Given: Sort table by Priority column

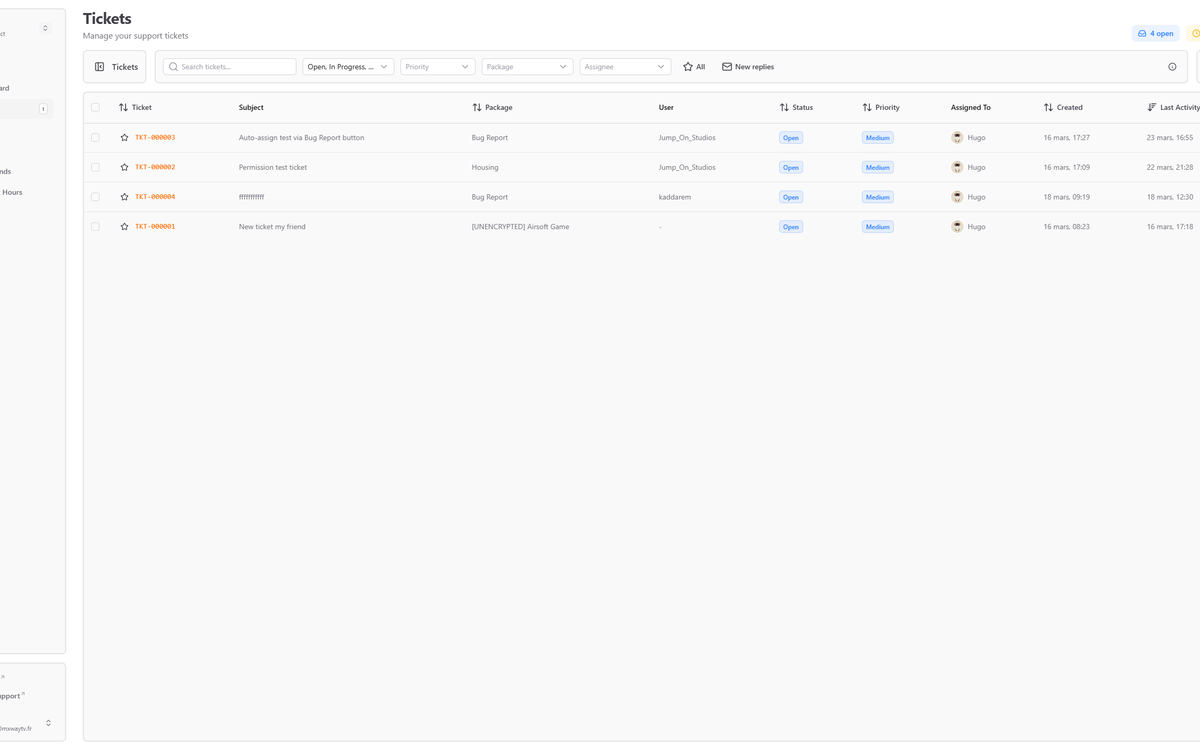Looking at the screenshot, I should point(881,107).
